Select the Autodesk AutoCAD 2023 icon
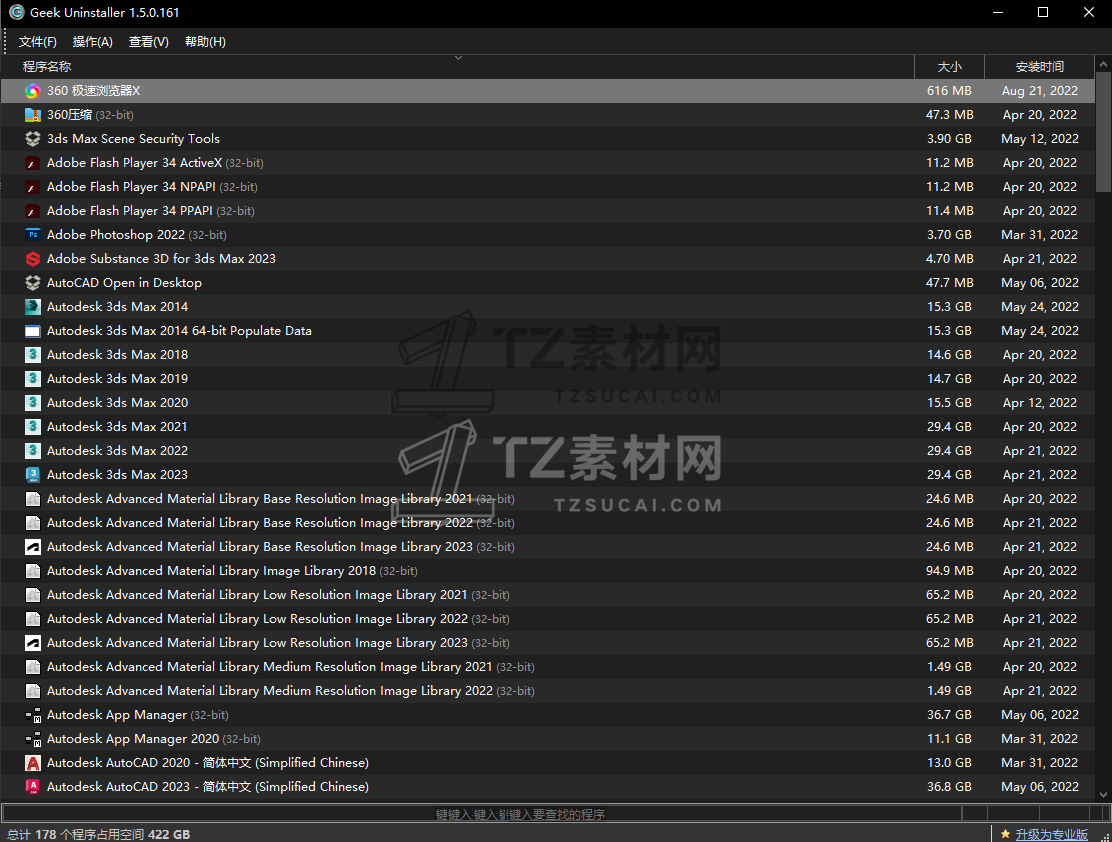 [33, 787]
